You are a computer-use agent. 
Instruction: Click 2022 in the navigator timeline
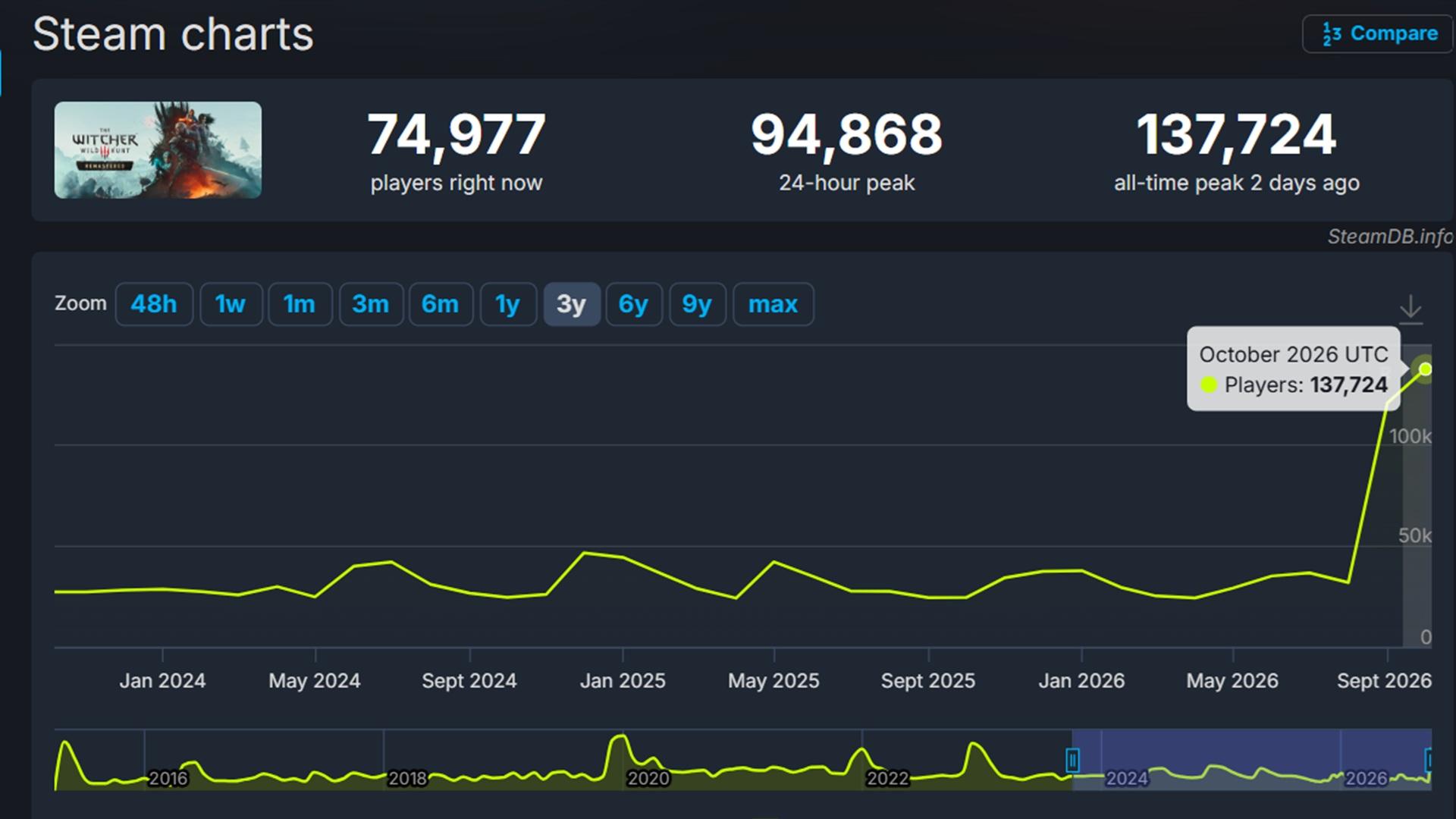[x=888, y=779]
